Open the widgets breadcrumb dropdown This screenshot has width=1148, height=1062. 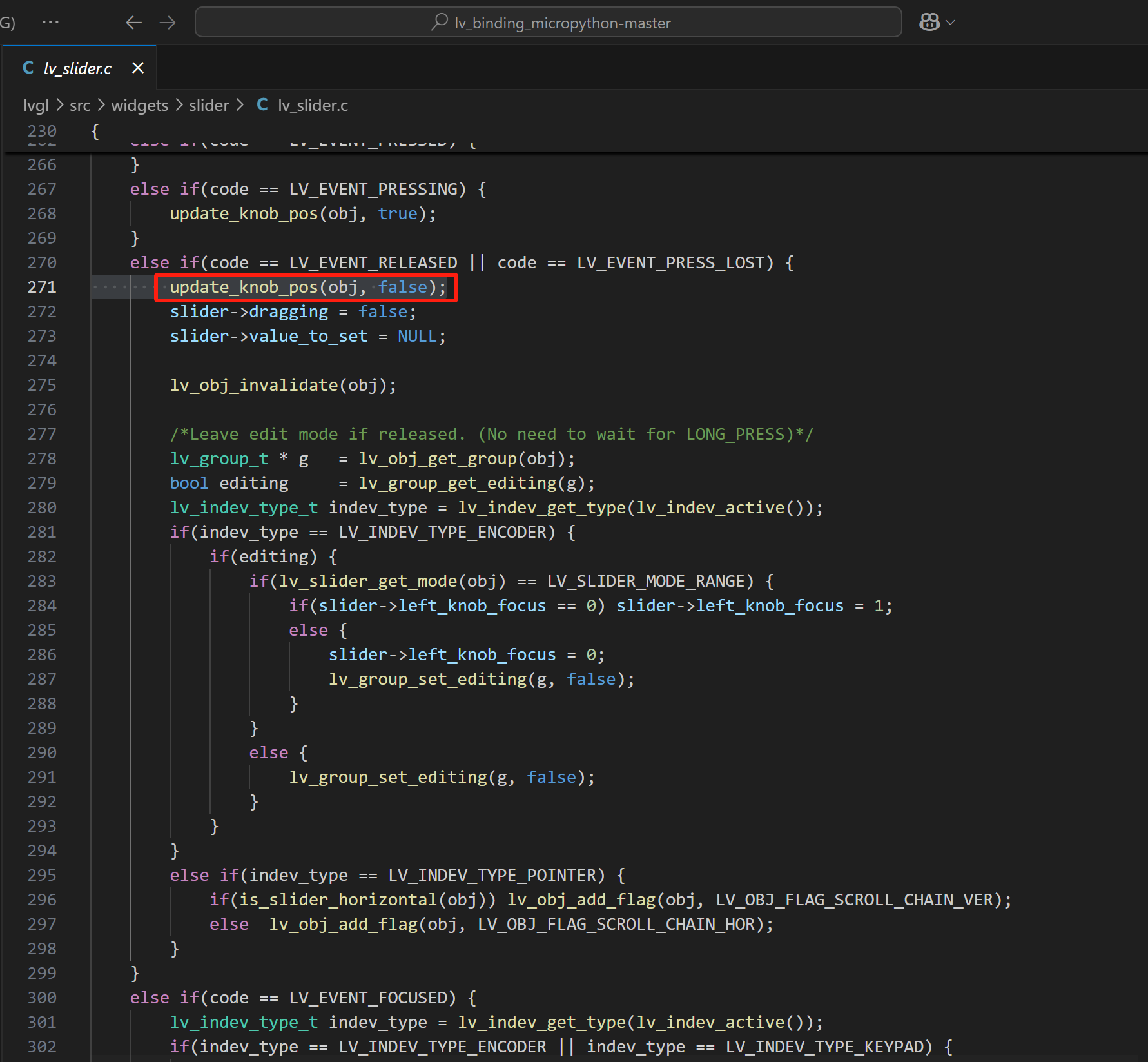tap(139, 105)
